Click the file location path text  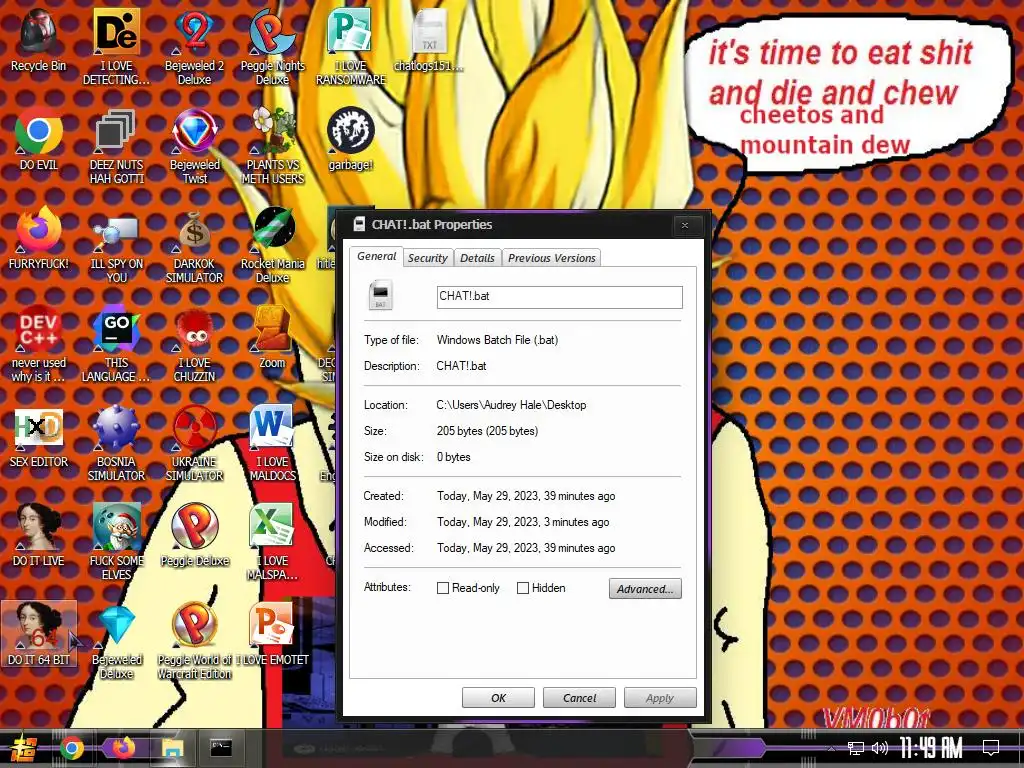(x=511, y=405)
